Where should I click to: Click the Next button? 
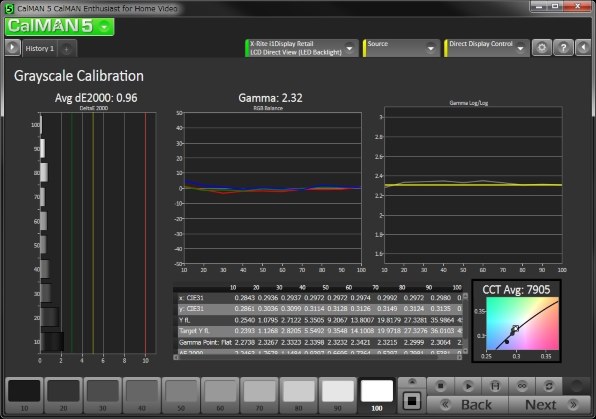549,405
